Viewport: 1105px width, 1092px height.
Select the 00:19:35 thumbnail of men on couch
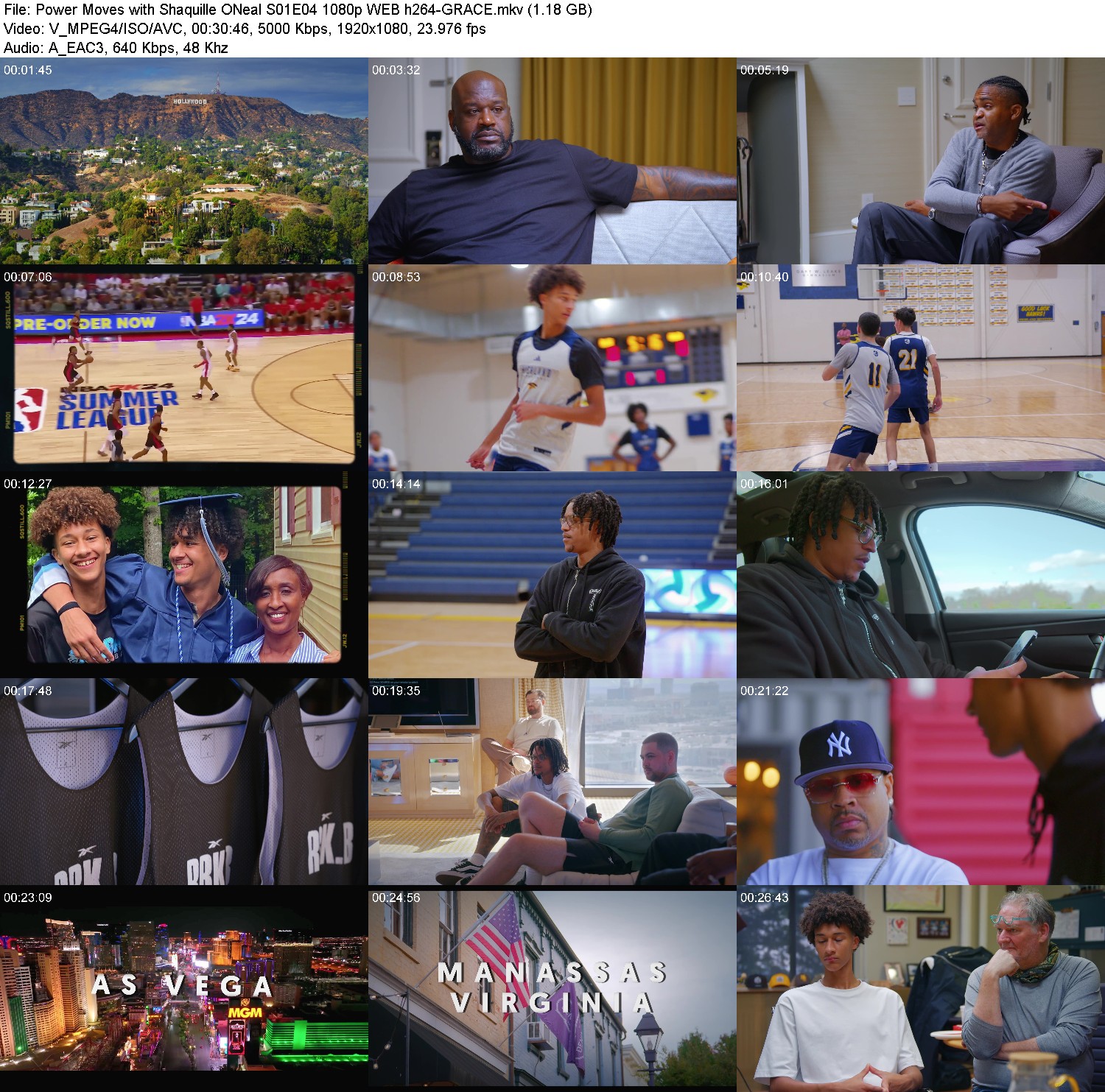tap(552, 782)
